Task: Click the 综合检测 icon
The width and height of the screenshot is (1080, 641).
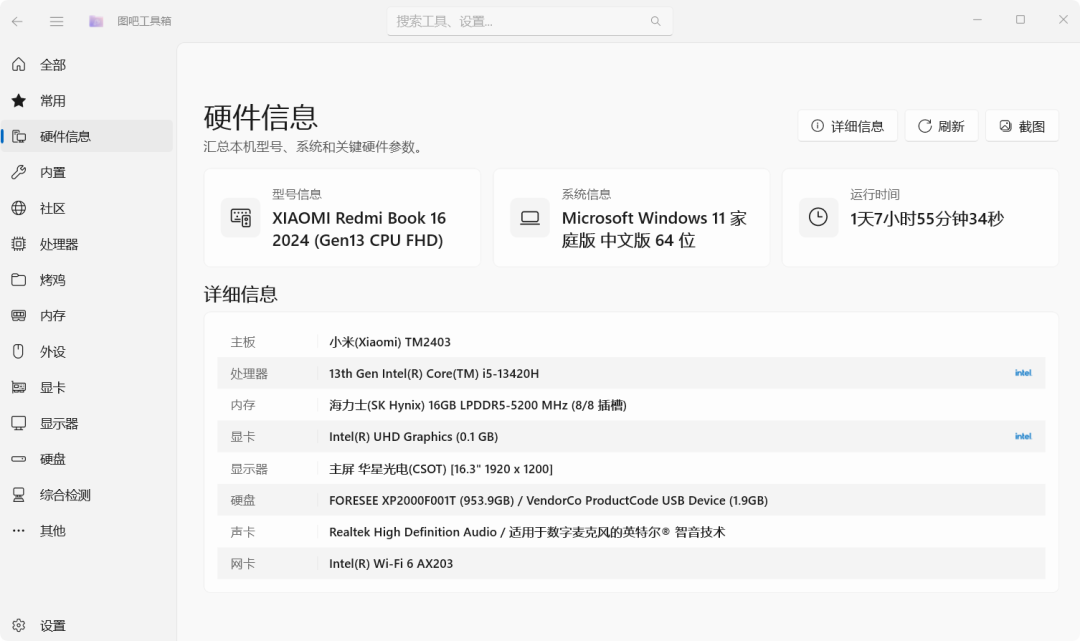Action: point(19,494)
